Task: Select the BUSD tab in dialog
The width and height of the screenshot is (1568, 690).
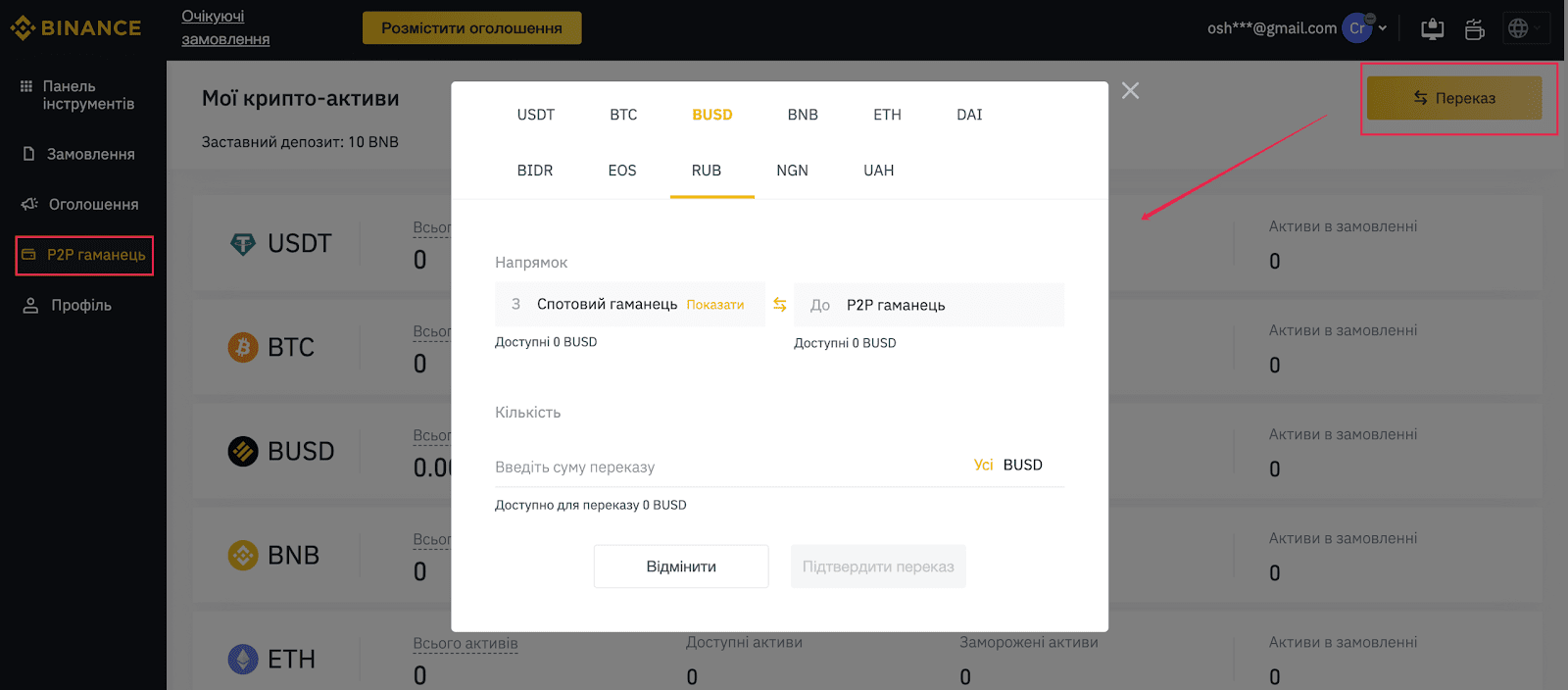Action: (712, 115)
